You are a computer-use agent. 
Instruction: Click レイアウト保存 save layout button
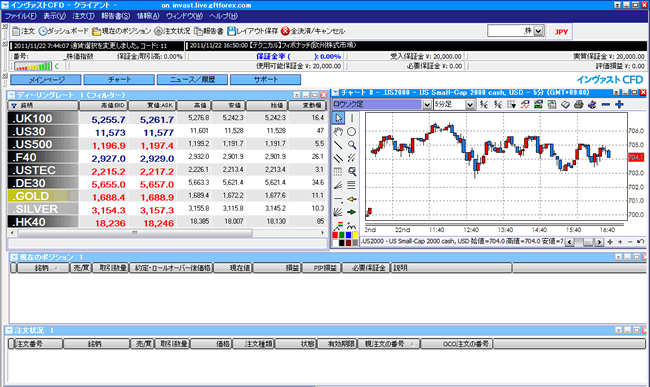pyautogui.click(x=252, y=31)
